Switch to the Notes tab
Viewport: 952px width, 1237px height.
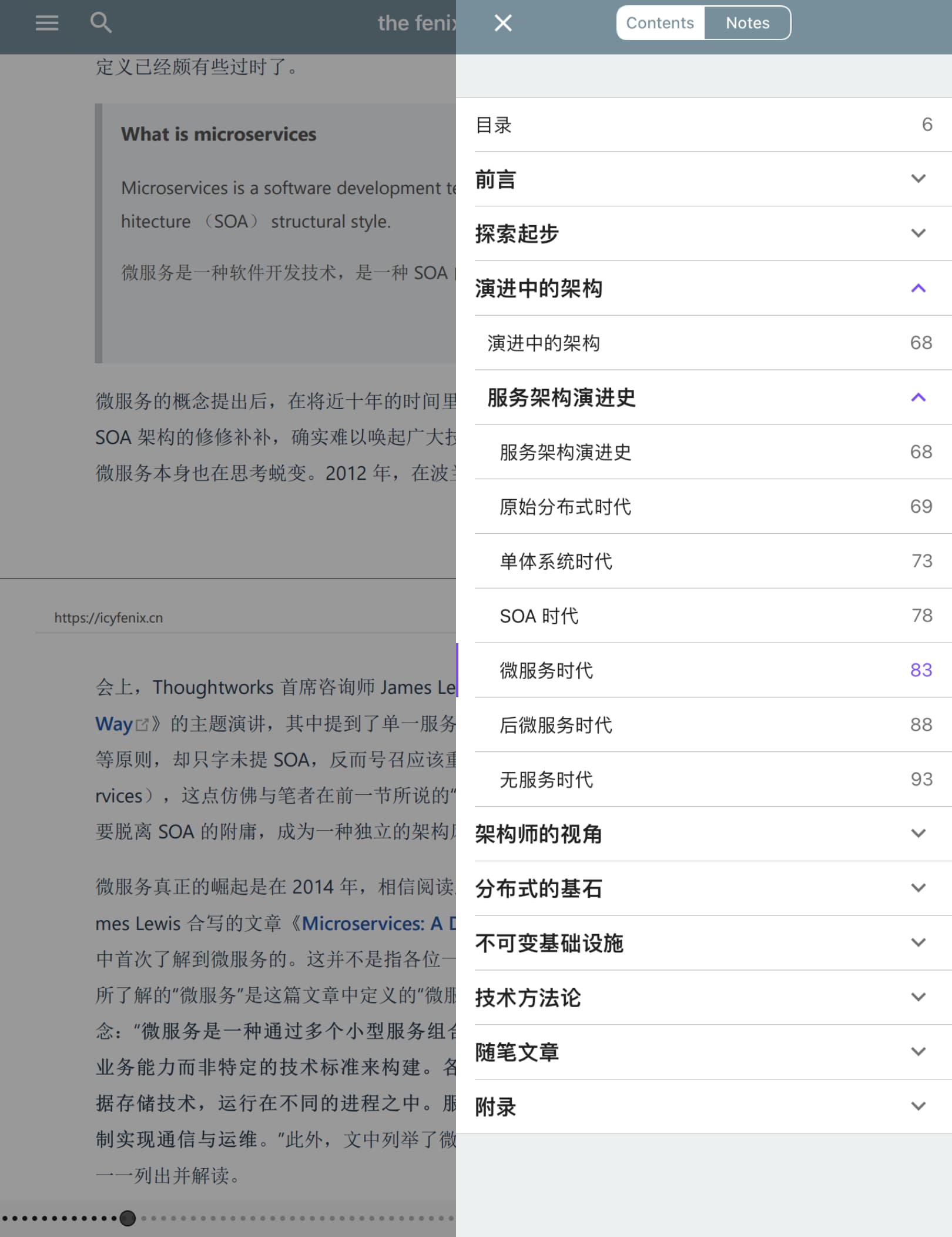(747, 23)
